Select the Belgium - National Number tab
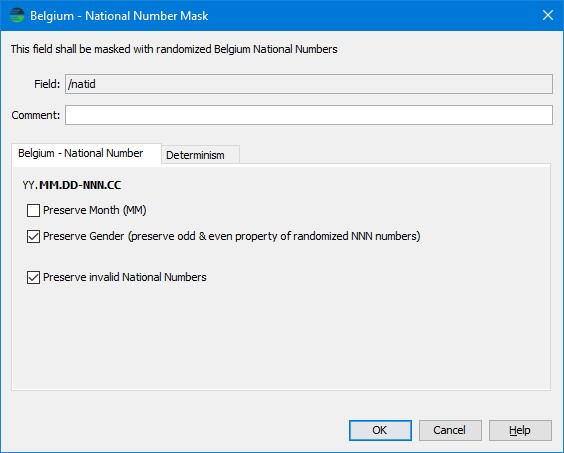Image resolution: width=564 pixels, height=453 pixels. 86,154
